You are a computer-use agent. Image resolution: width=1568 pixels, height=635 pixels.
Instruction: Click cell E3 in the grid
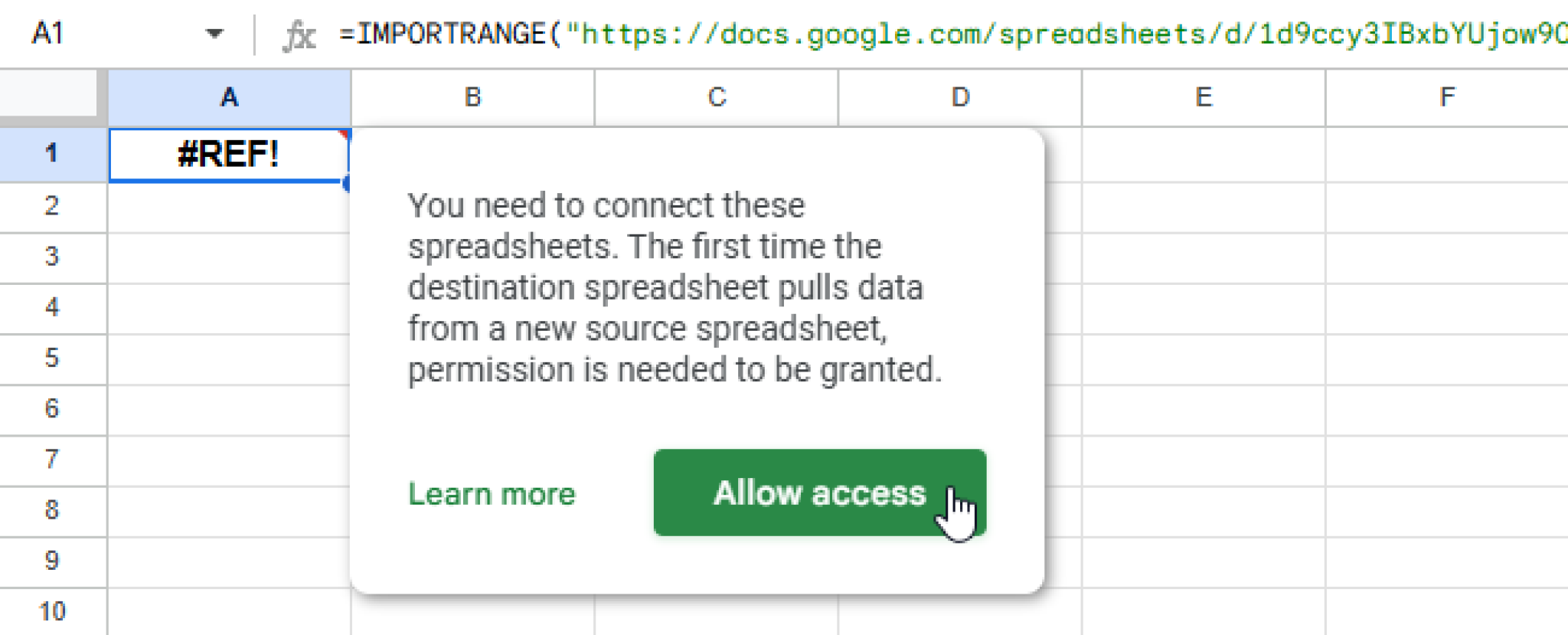(x=1202, y=256)
